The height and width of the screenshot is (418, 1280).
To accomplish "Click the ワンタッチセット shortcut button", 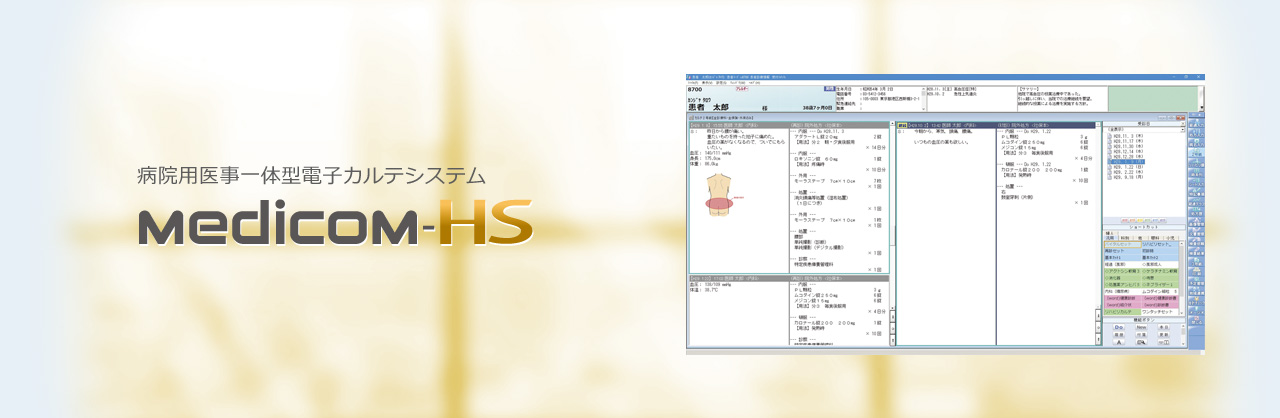I will coord(1160,313).
